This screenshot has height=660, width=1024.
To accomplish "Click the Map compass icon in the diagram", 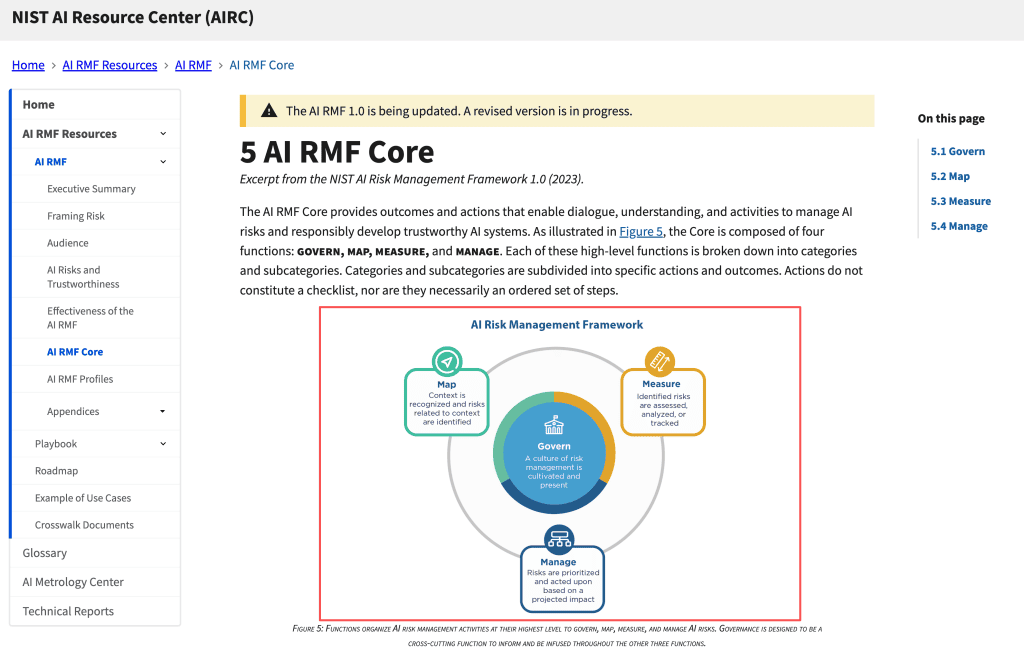I will coord(447,361).
